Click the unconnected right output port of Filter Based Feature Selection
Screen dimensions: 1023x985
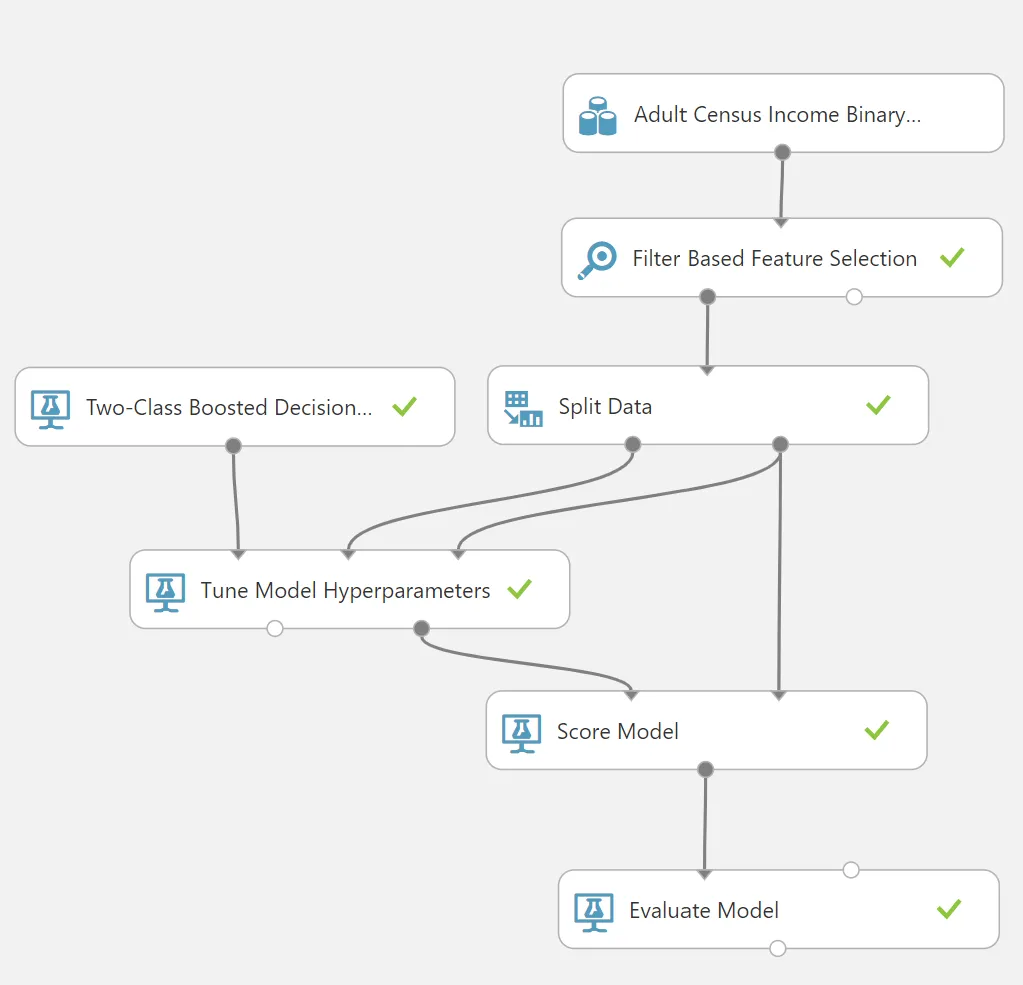coord(854,297)
